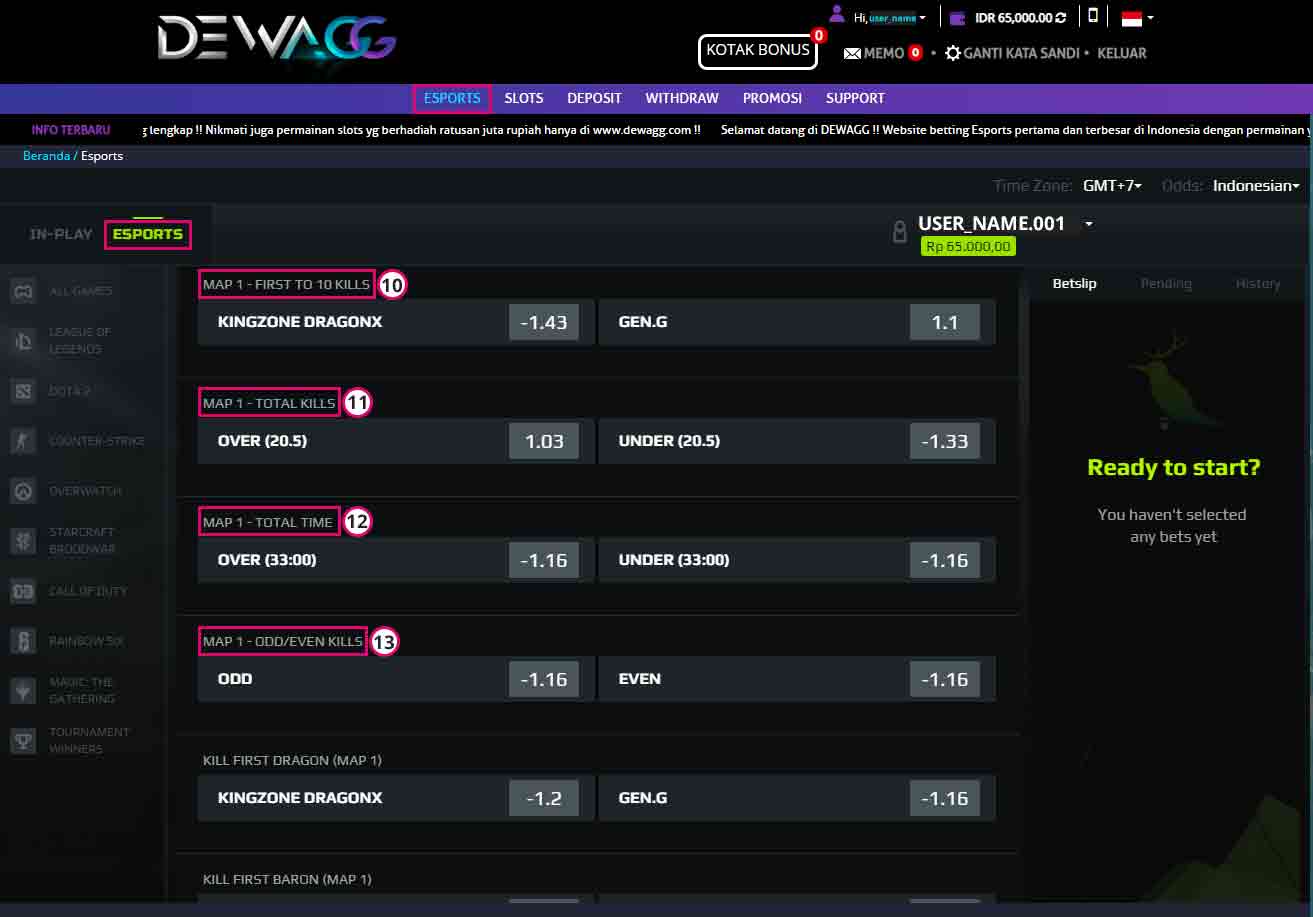
Task: Click MAP 1 - ODD/EVEN KILLS heading
Action: tap(283, 641)
